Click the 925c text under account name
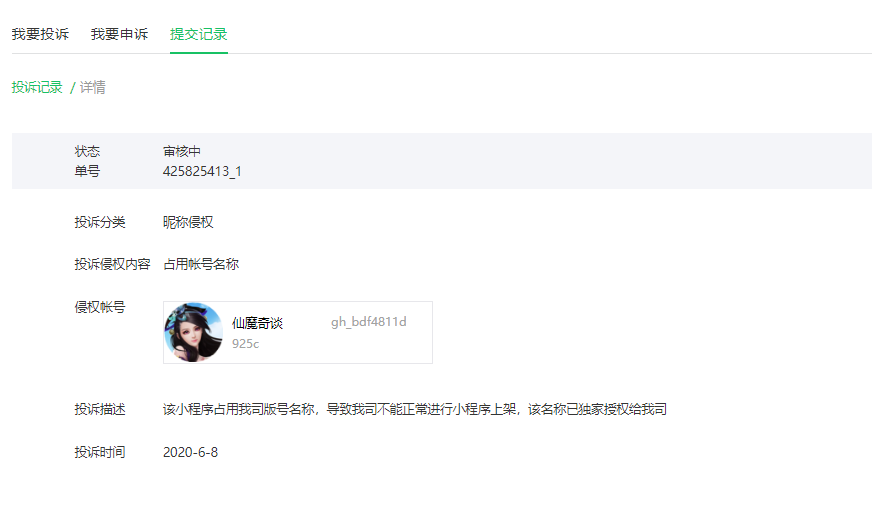 245,344
